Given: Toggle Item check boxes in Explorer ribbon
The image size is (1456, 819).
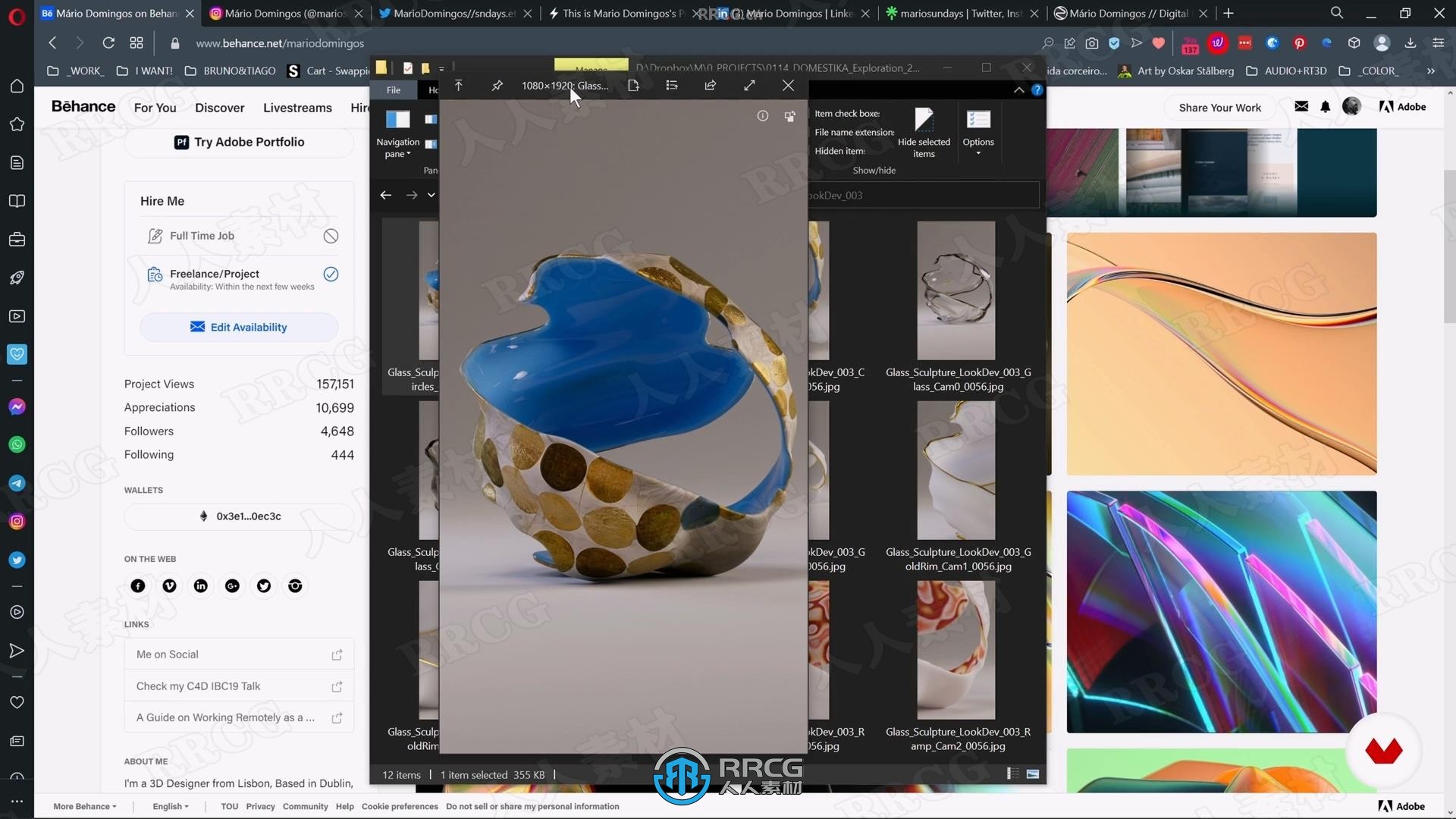Looking at the screenshot, I should tap(847, 114).
